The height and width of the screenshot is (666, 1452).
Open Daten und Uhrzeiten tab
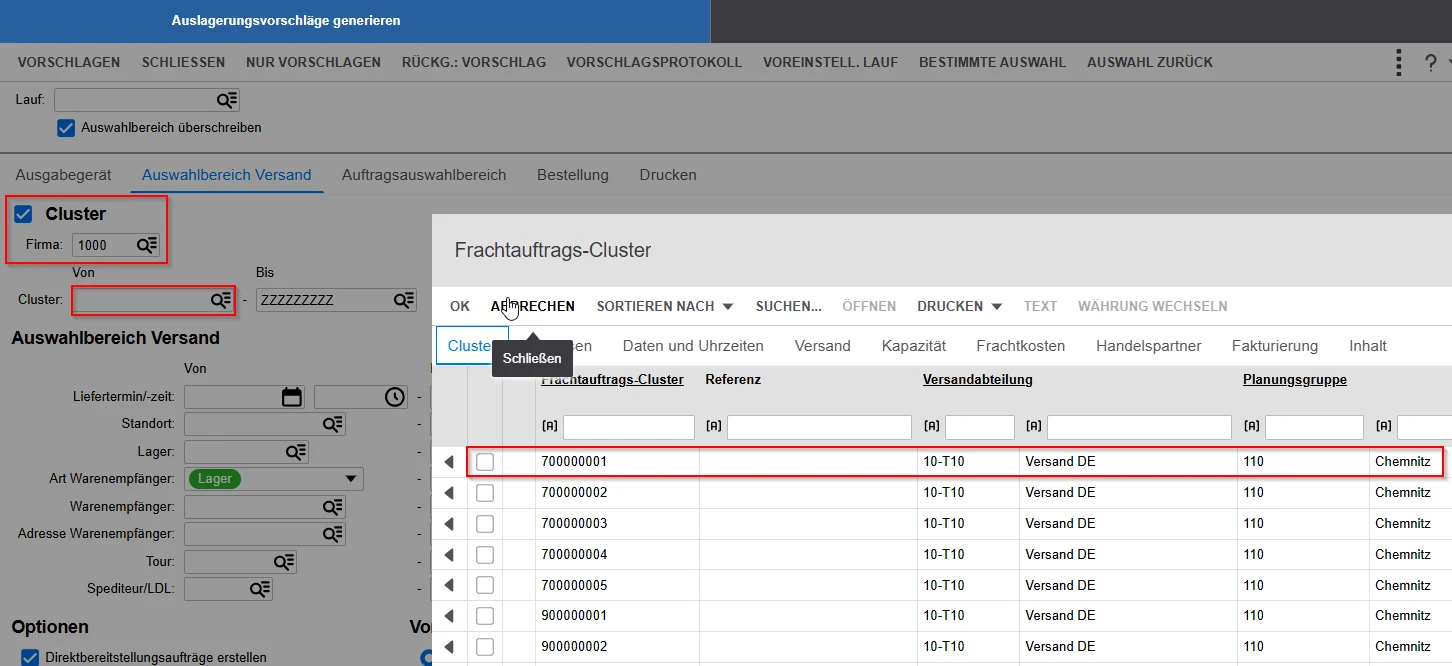click(693, 346)
